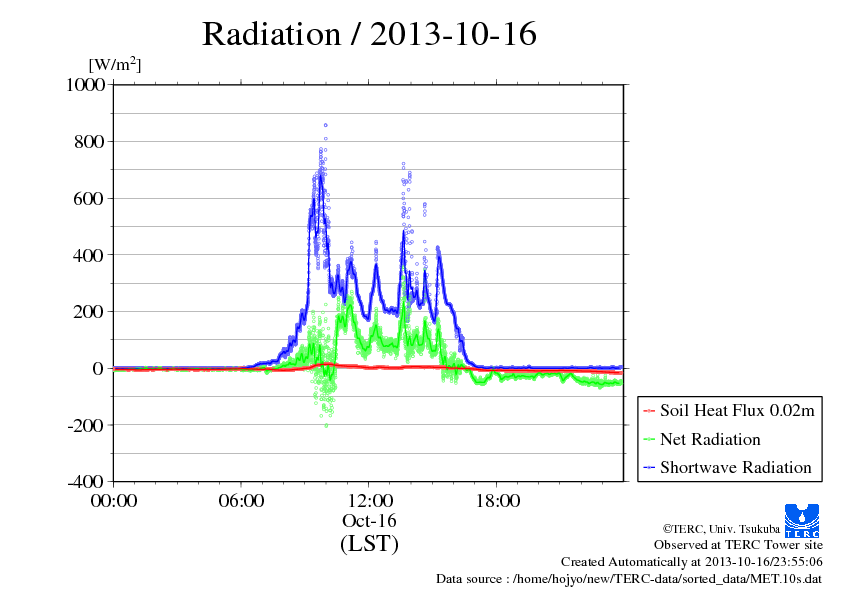
Task: Select the 'Net Radiation' legend entry
Action: (x=701, y=439)
